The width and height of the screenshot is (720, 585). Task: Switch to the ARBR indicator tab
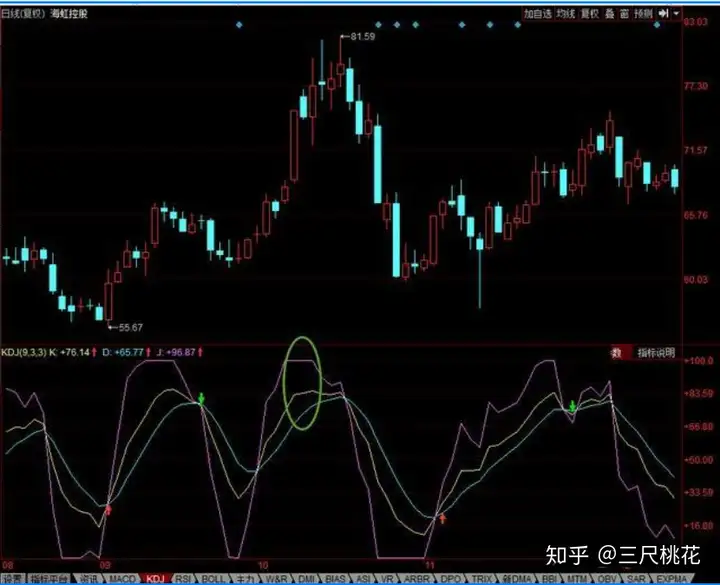pyautogui.click(x=416, y=579)
